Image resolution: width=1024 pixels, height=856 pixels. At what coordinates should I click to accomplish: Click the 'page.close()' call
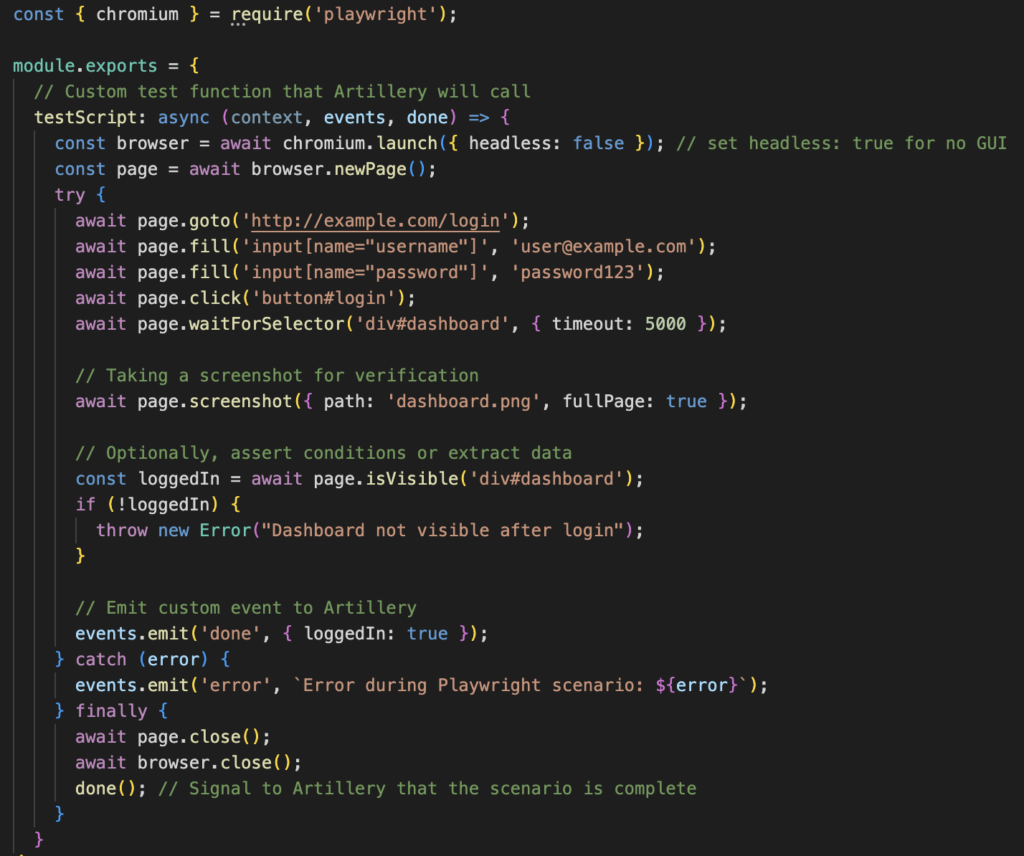[x=199, y=738]
